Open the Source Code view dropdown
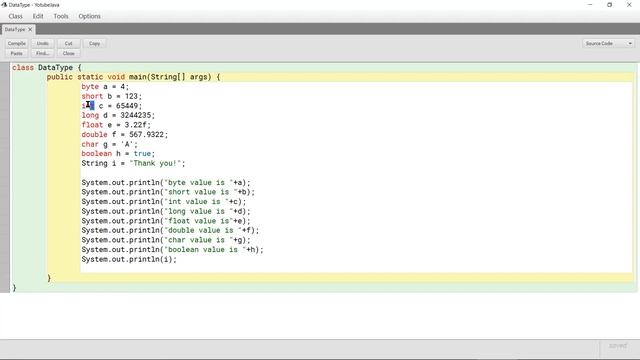The height and width of the screenshot is (360, 640). click(x=608, y=43)
